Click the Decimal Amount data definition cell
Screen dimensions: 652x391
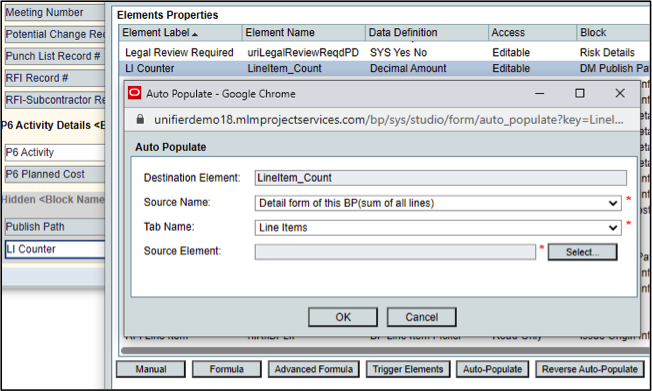pos(408,68)
